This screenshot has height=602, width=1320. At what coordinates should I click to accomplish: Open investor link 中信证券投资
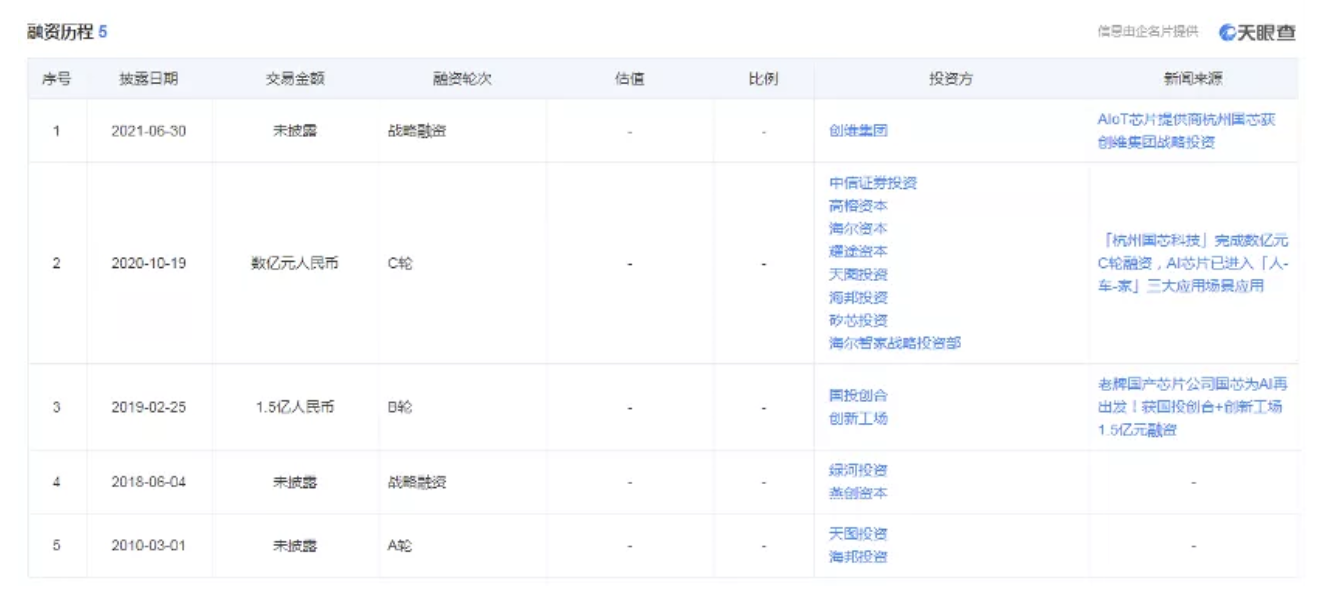[x=873, y=183]
